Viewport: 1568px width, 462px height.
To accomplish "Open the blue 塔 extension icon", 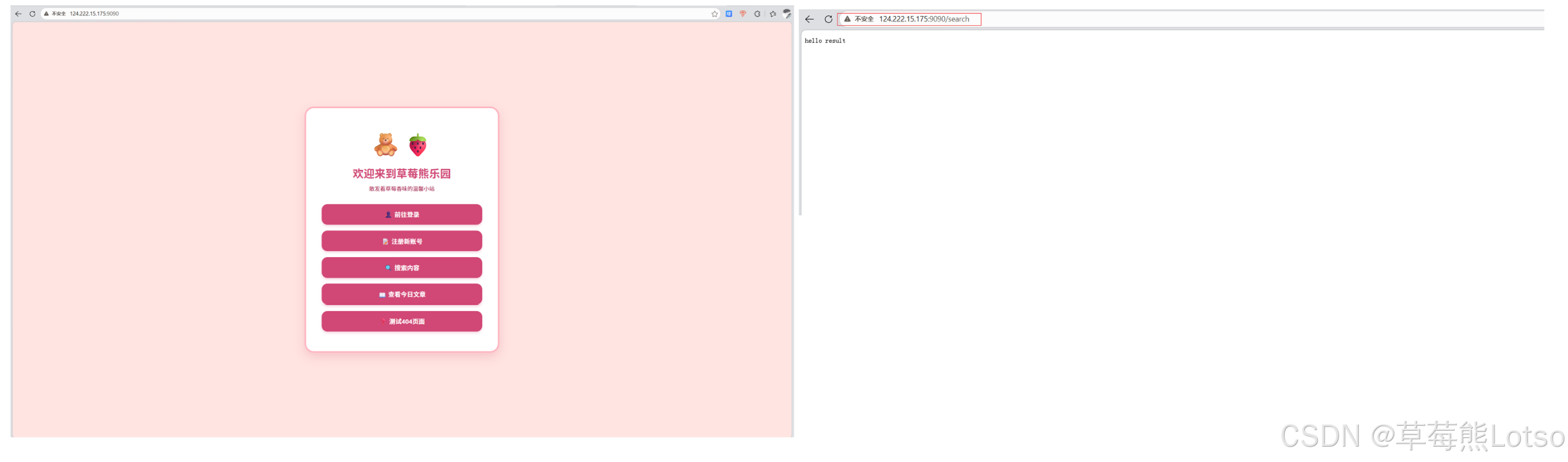I will coord(728,13).
